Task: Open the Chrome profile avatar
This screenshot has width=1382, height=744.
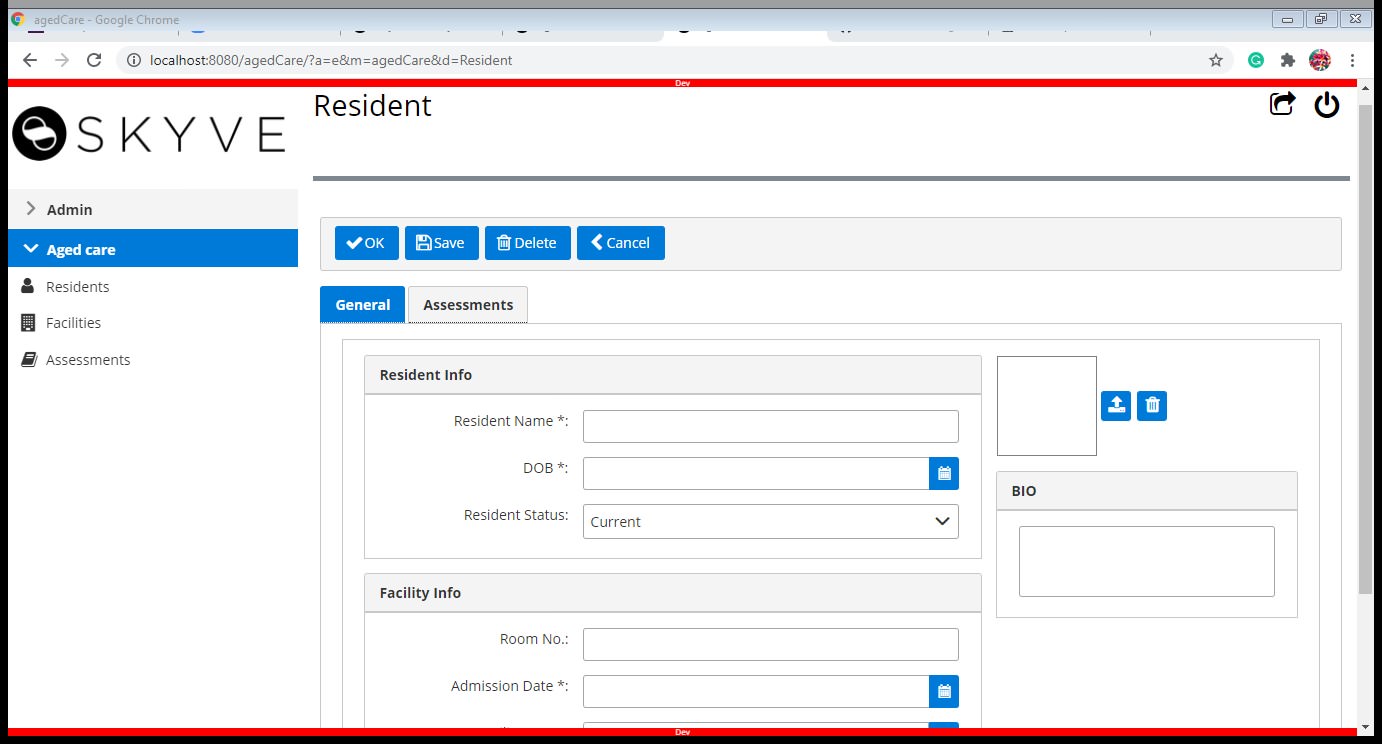Action: pyautogui.click(x=1320, y=60)
